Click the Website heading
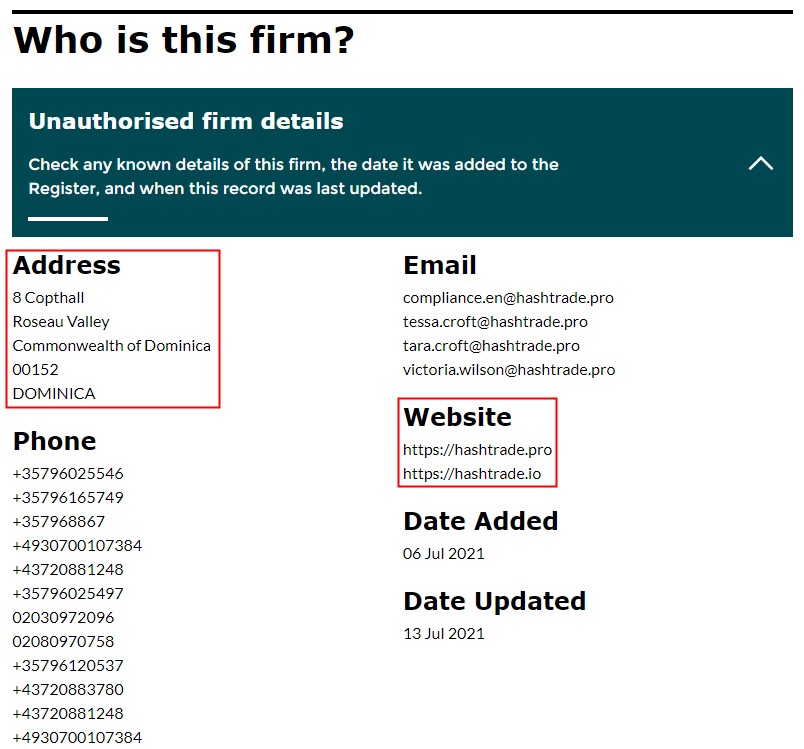804x749 pixels. 457,418
